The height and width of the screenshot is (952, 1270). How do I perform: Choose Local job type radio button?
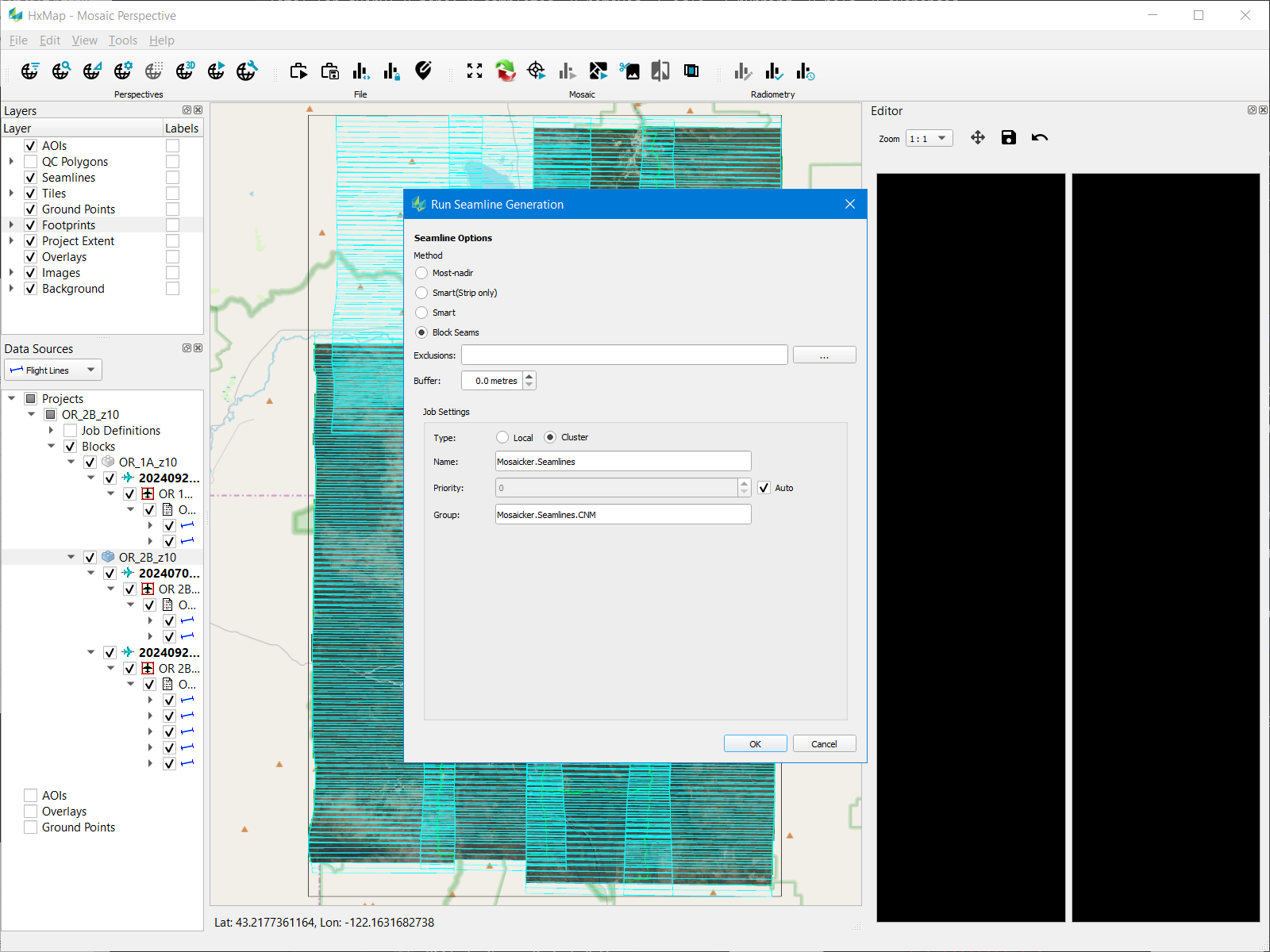point(502,437)
